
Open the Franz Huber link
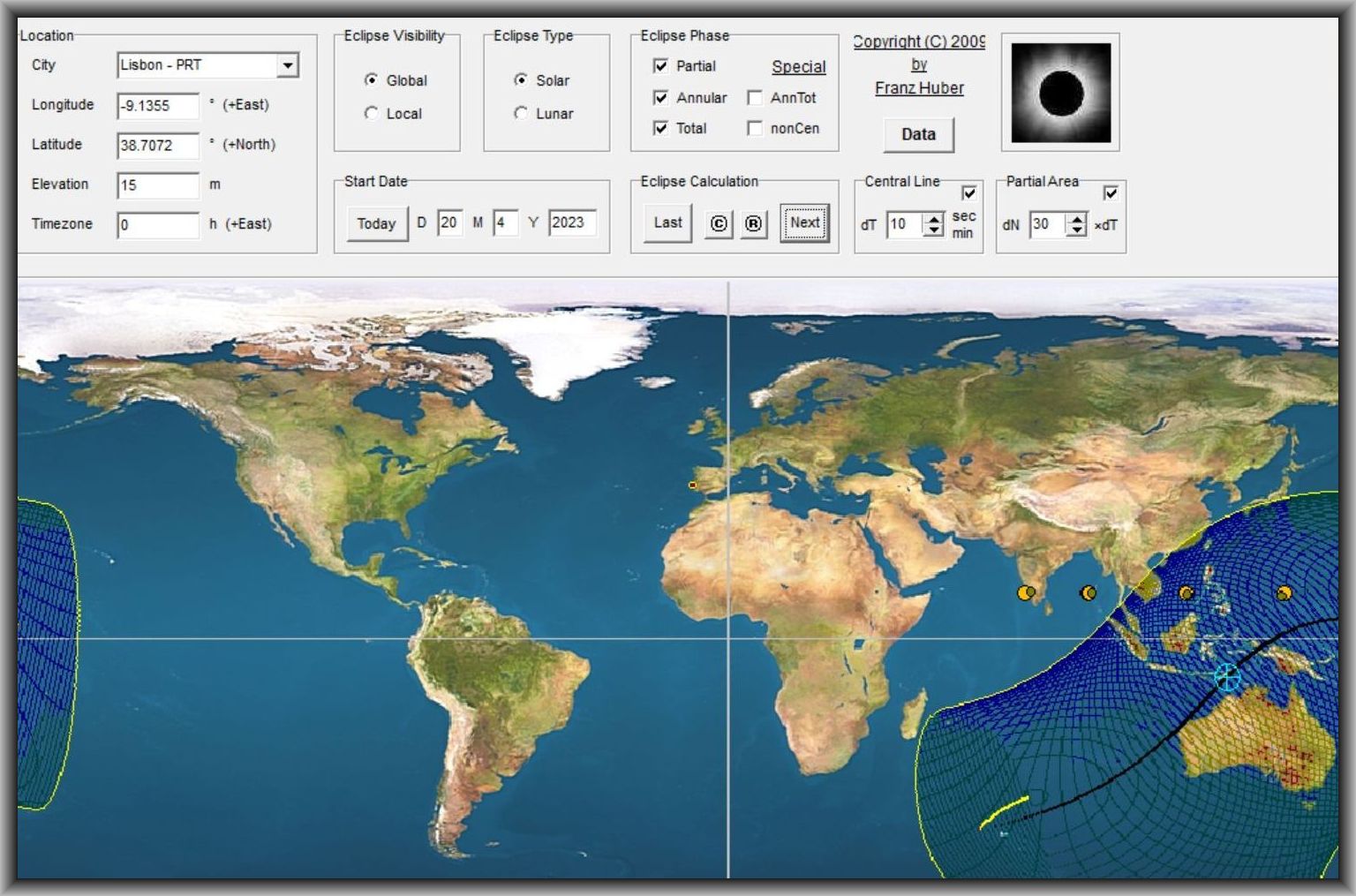click(x=919, y=88)
